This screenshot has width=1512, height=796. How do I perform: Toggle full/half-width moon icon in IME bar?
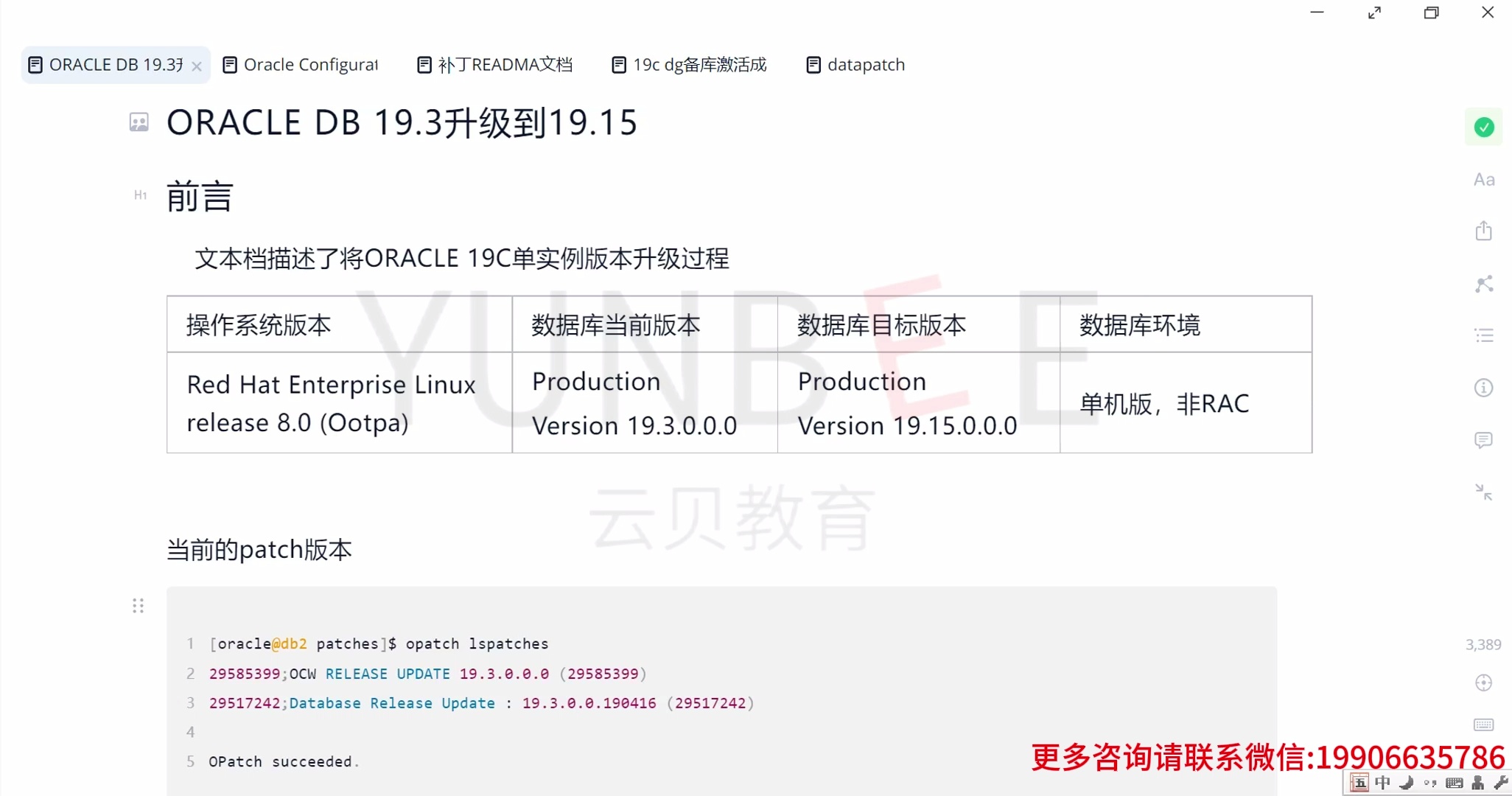(x=1406, y=782)
